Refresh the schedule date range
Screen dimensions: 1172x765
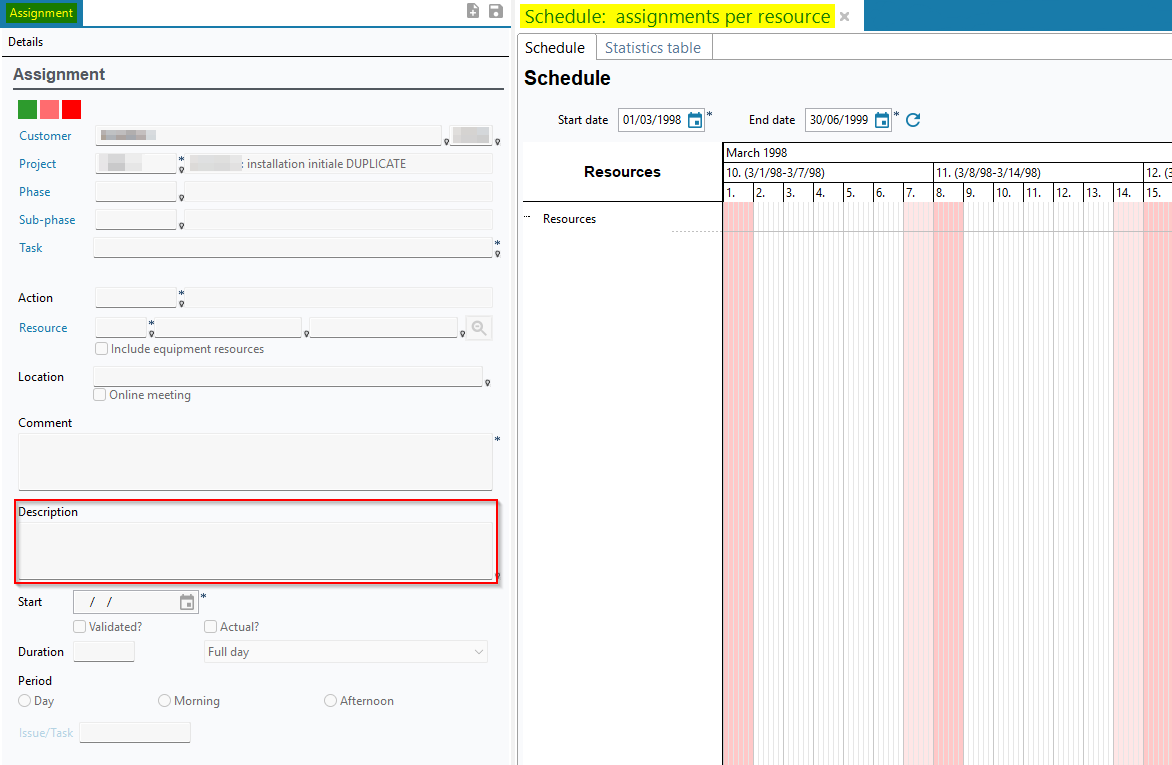pyautogui.click(x=913, y=120)
